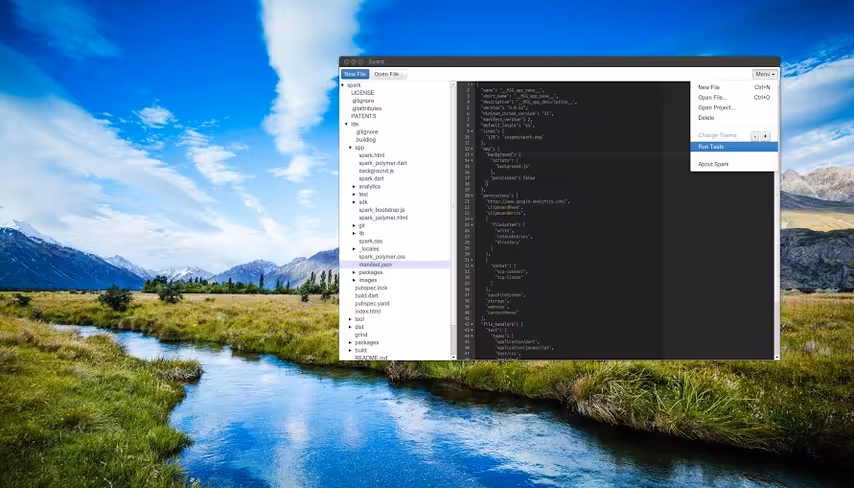Expand the test folder arrow
854x488 pixels.
click(x=355, y=194)
